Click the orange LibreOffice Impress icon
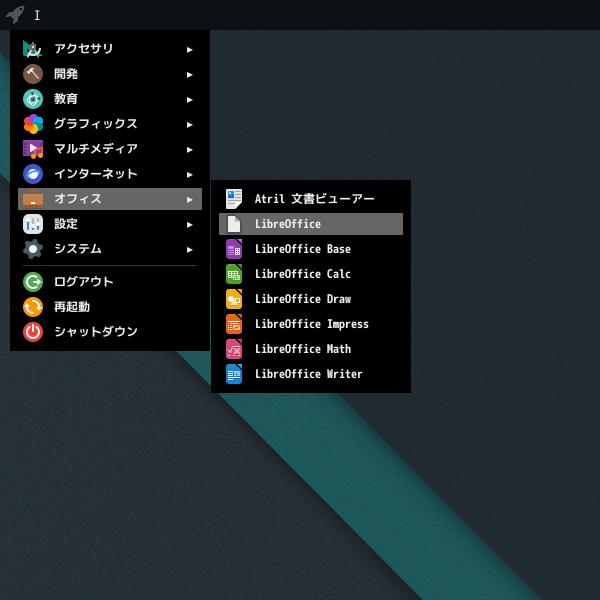The width and height of the screenshot is (600, 600). (x=234, y=324)
